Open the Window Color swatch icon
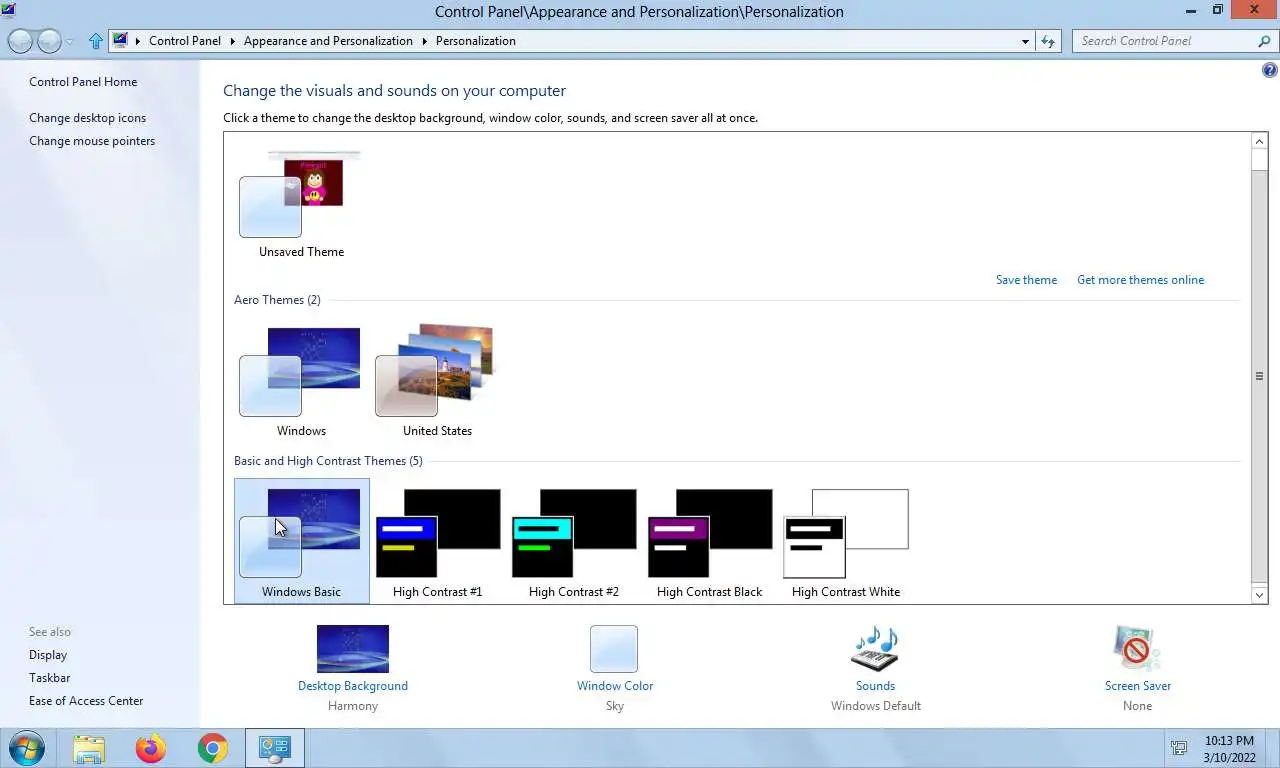1280x768 pixels. (x=614, y=649)
